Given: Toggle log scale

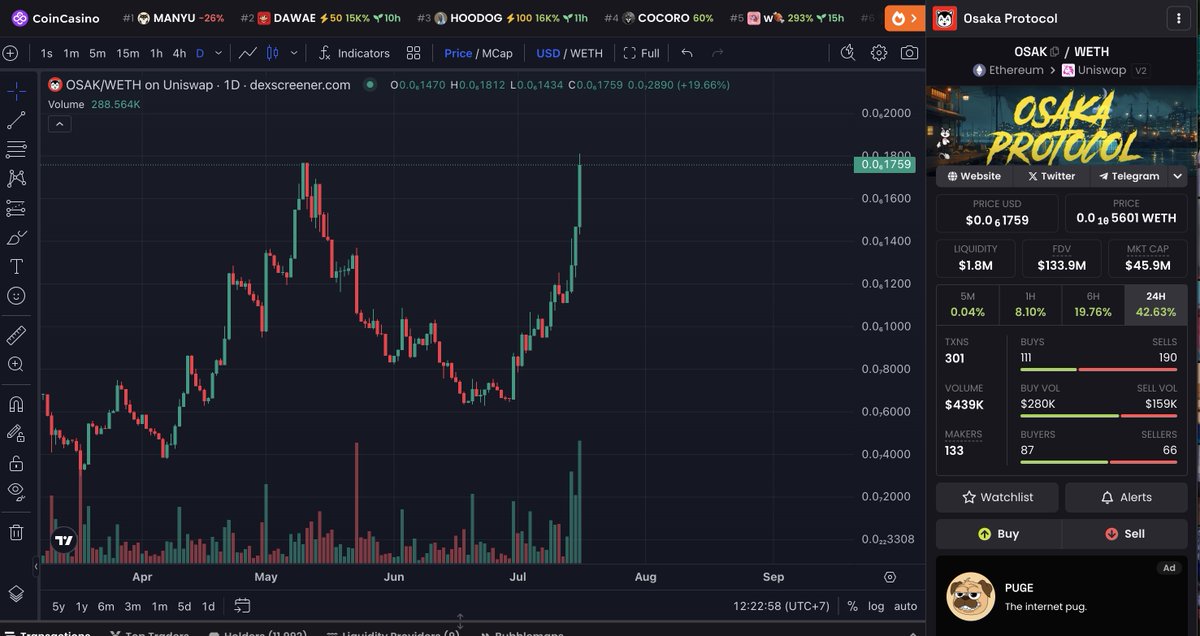Looking at the screenshot, I should 876,606.
